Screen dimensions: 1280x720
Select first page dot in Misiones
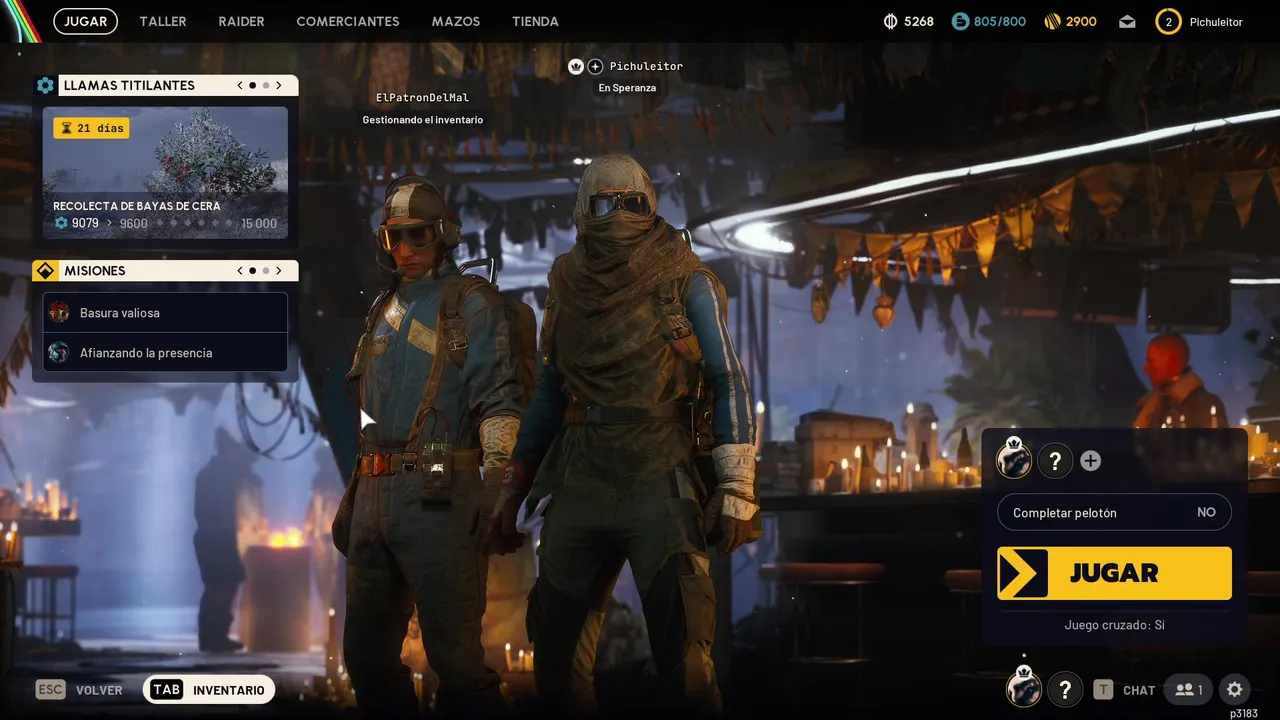252,271
